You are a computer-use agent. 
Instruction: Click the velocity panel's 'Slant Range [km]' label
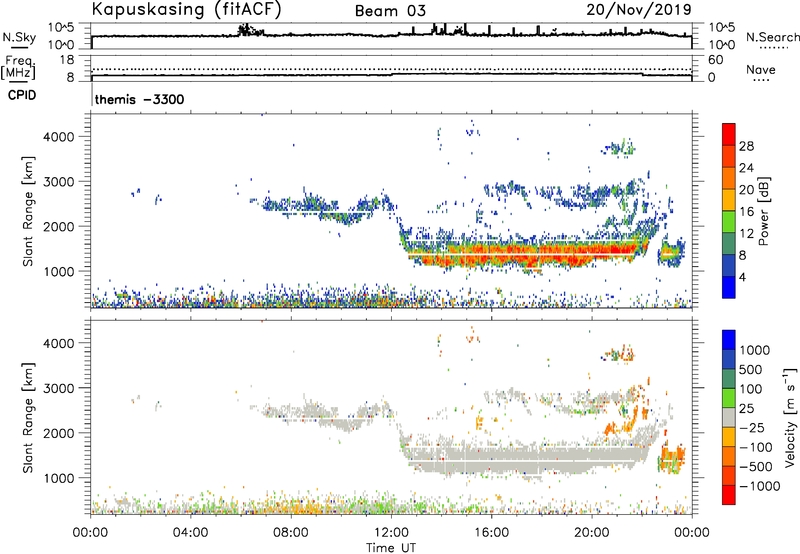click(28, 418)
